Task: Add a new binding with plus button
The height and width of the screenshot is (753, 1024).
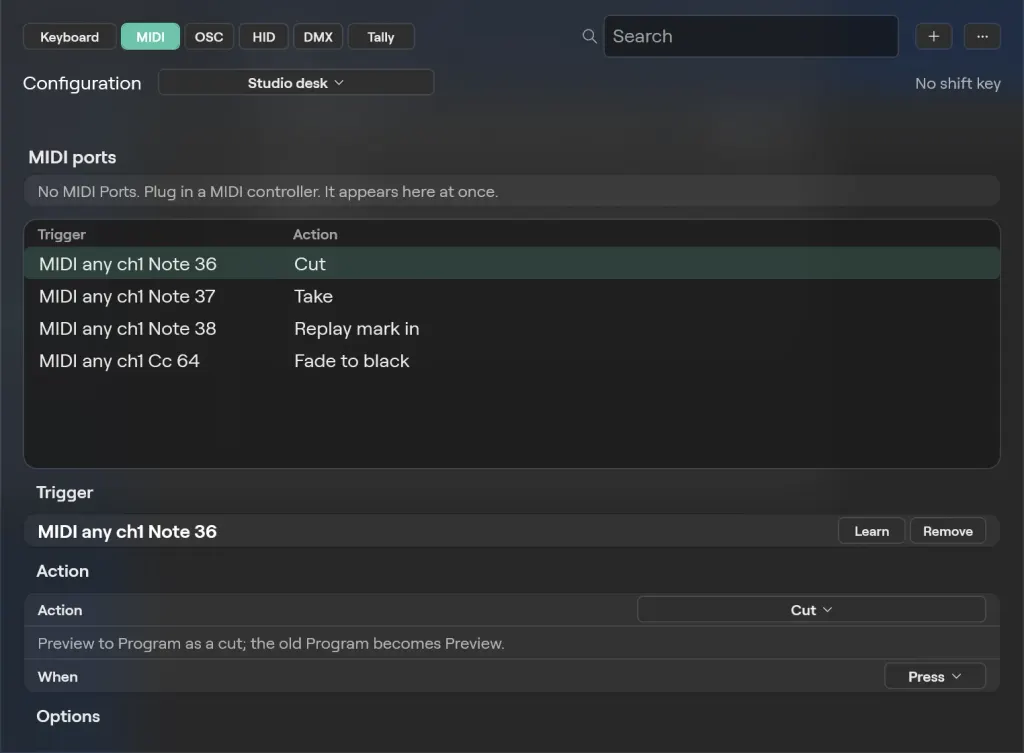Action: pyautogui.click(x=933, y=37)
